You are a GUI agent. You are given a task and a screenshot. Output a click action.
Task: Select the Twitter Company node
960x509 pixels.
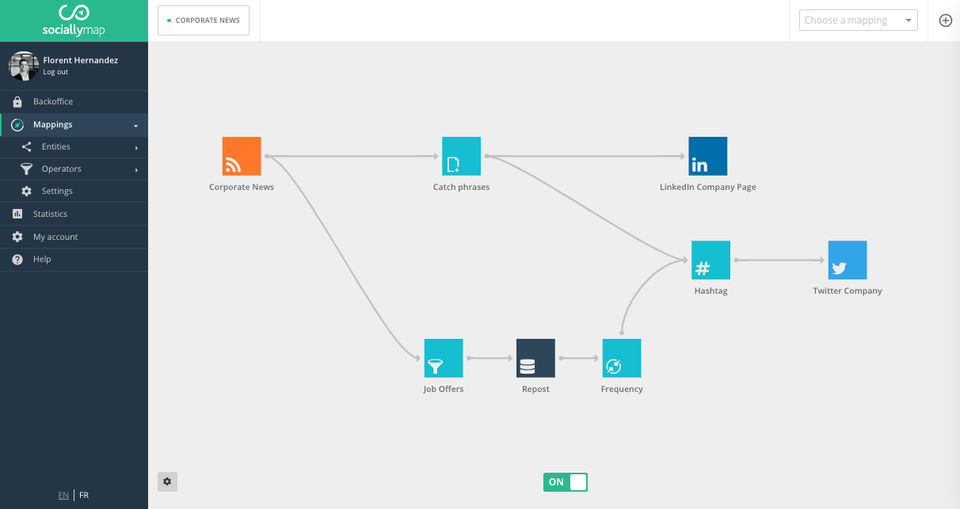coord(847,260)
